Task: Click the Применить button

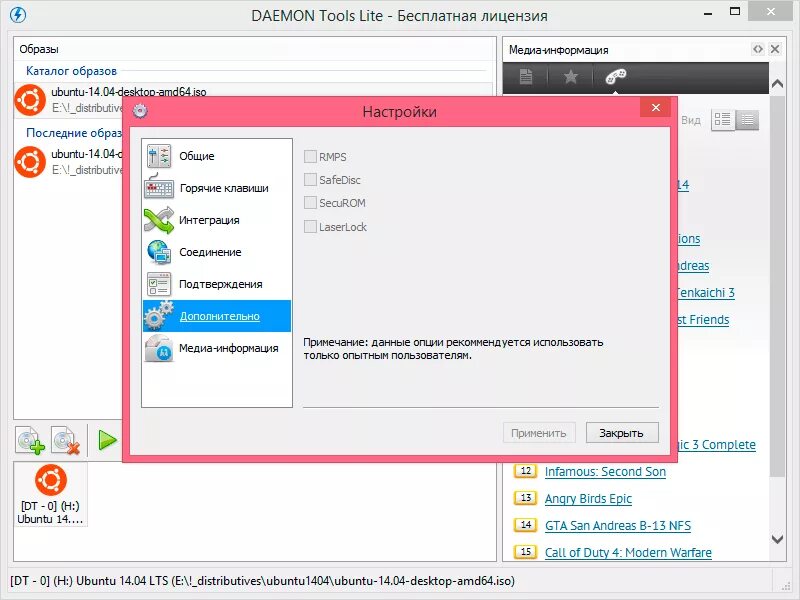Action: (539, 433)
